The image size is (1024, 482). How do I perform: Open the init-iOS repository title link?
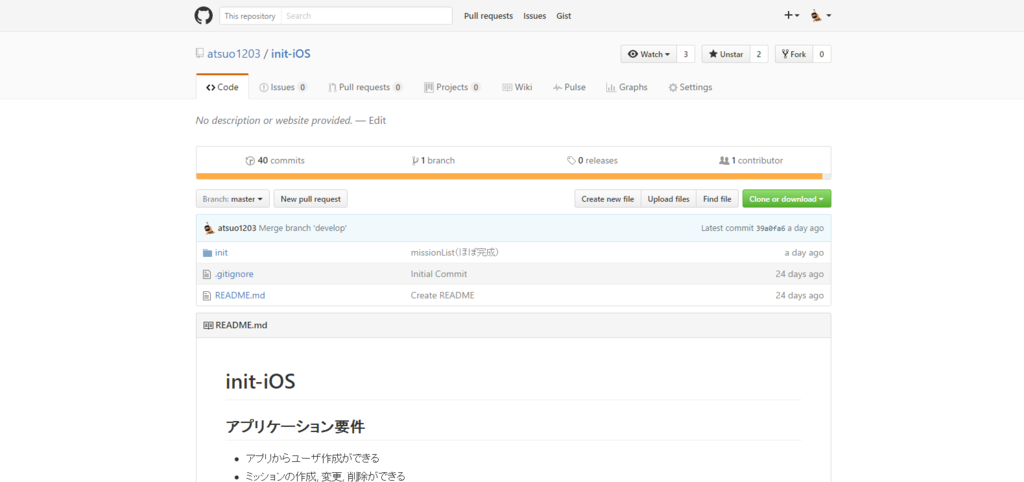(291, 54)
